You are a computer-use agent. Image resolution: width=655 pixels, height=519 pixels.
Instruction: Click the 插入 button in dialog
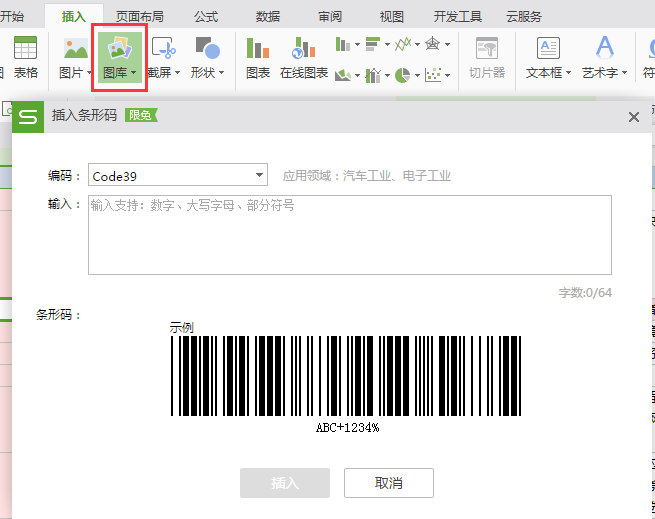[x=285, y=483]
